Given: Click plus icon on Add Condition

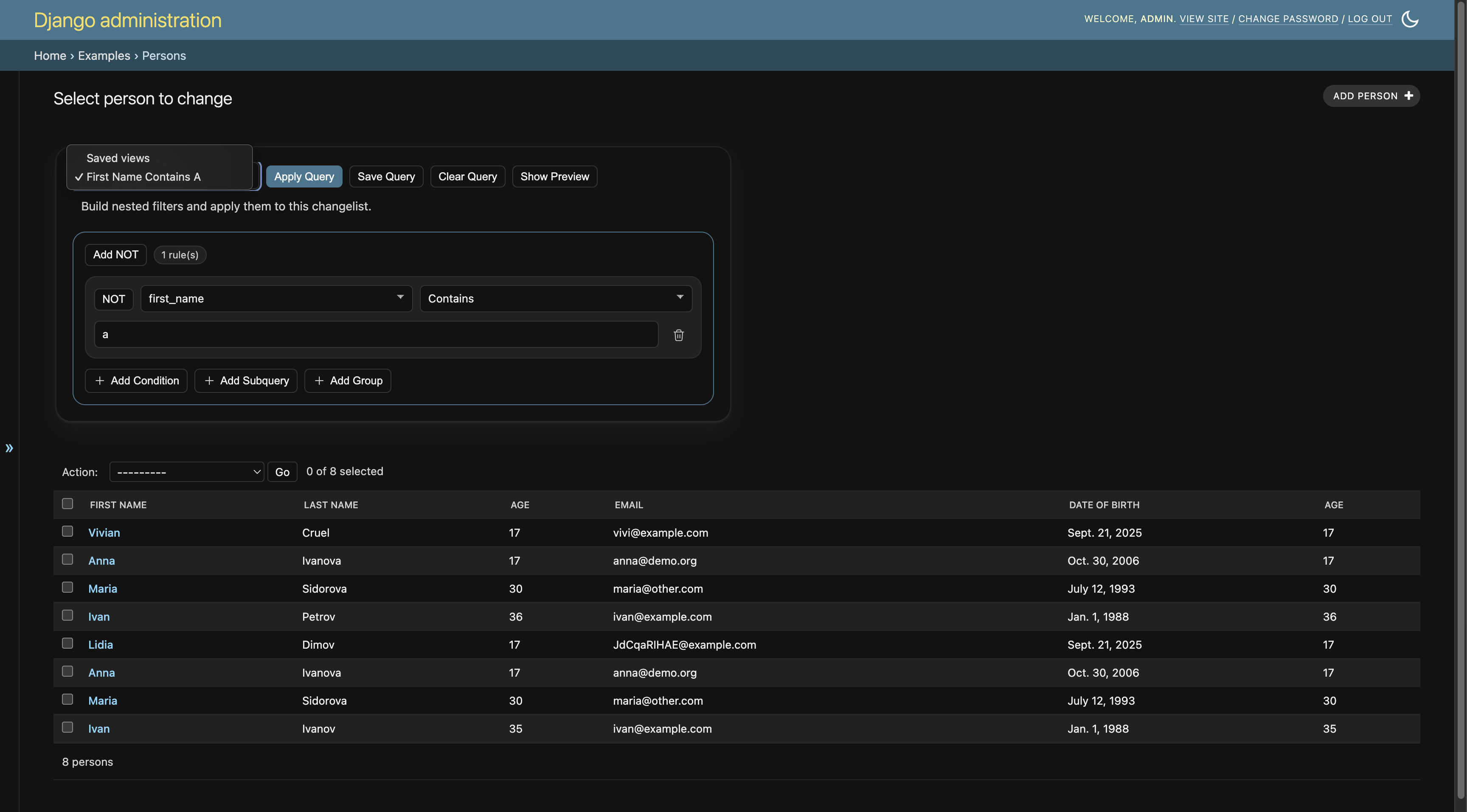Looking at the screenshot, I should (100, 381).
